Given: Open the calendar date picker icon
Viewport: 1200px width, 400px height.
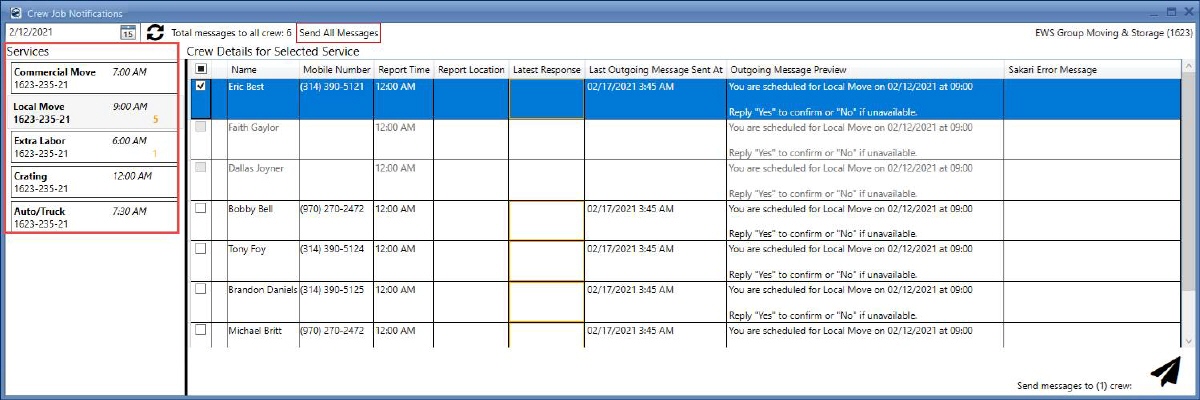Looking at the screenshot, I should pyautogui.click(x=128, y=33).
